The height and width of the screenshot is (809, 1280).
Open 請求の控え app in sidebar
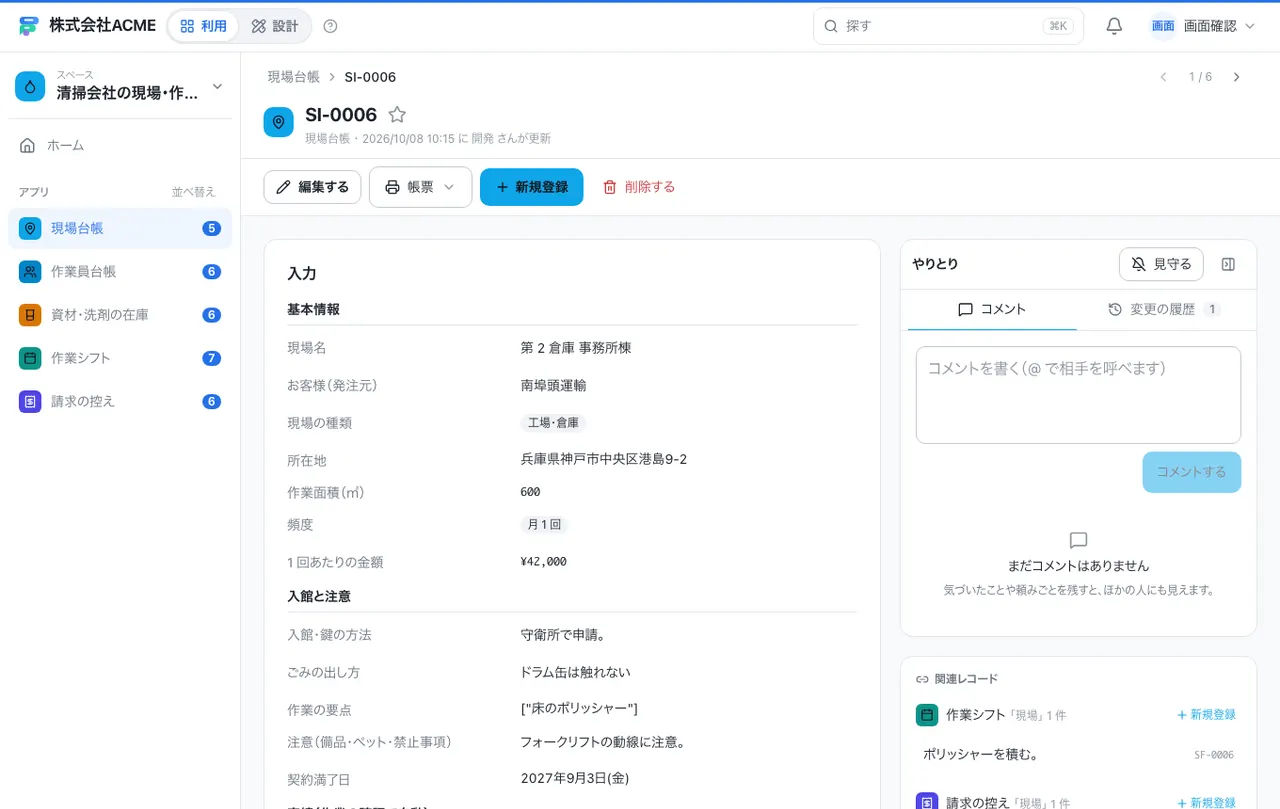click(120, 401)
